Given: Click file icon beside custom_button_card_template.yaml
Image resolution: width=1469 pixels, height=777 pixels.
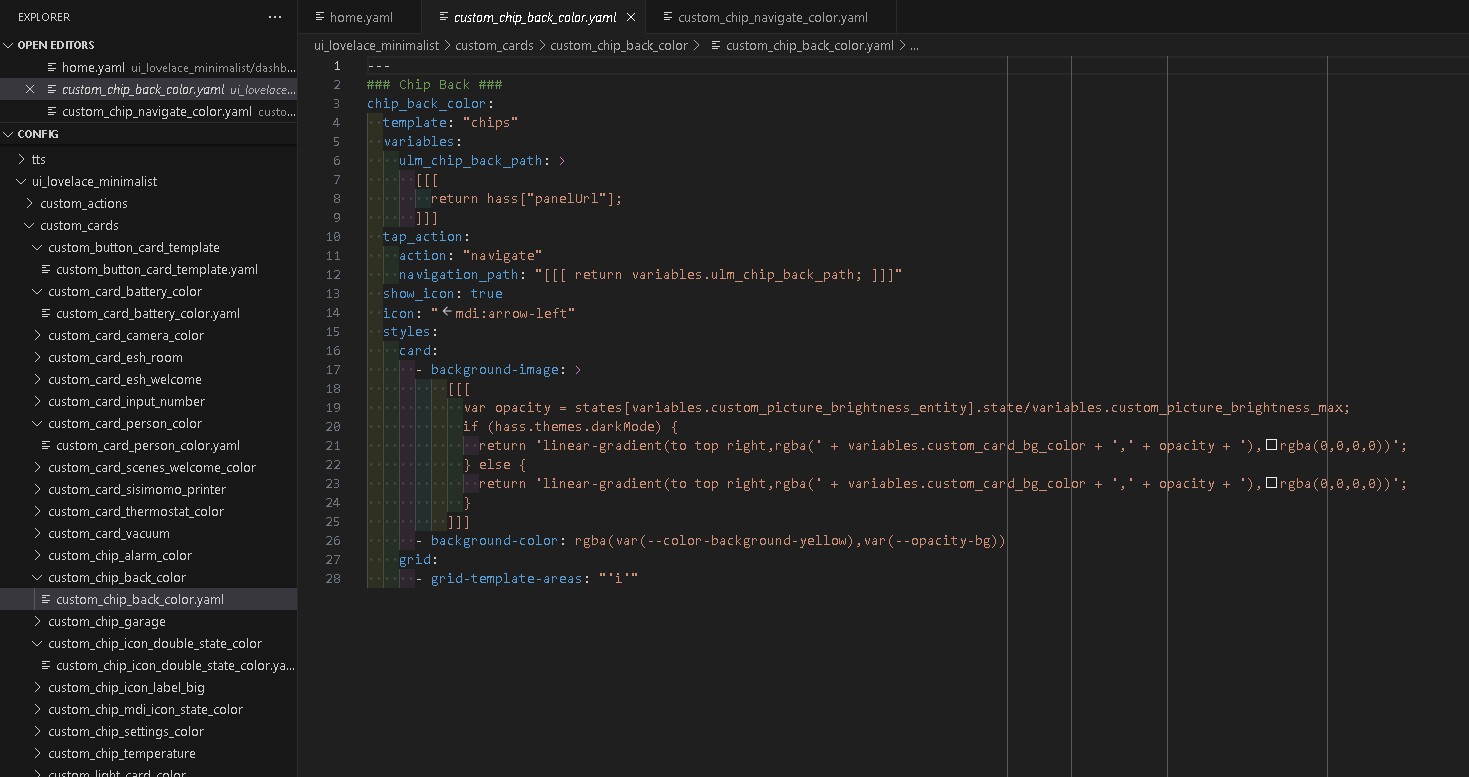Looking at the screenshot, I should [46, 269].
